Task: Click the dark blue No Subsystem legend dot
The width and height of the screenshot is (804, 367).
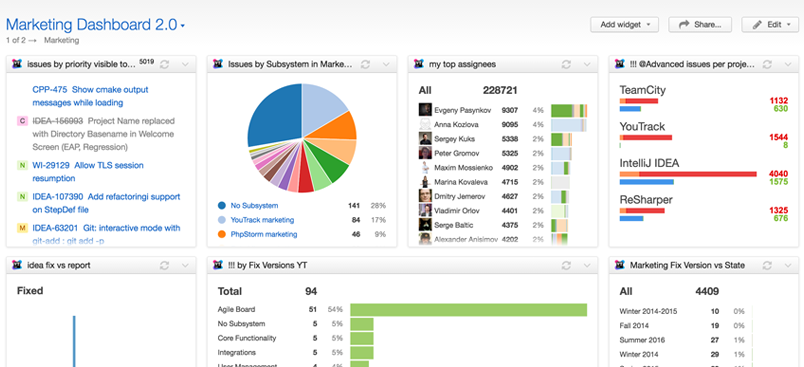Action: pos(222,206)
